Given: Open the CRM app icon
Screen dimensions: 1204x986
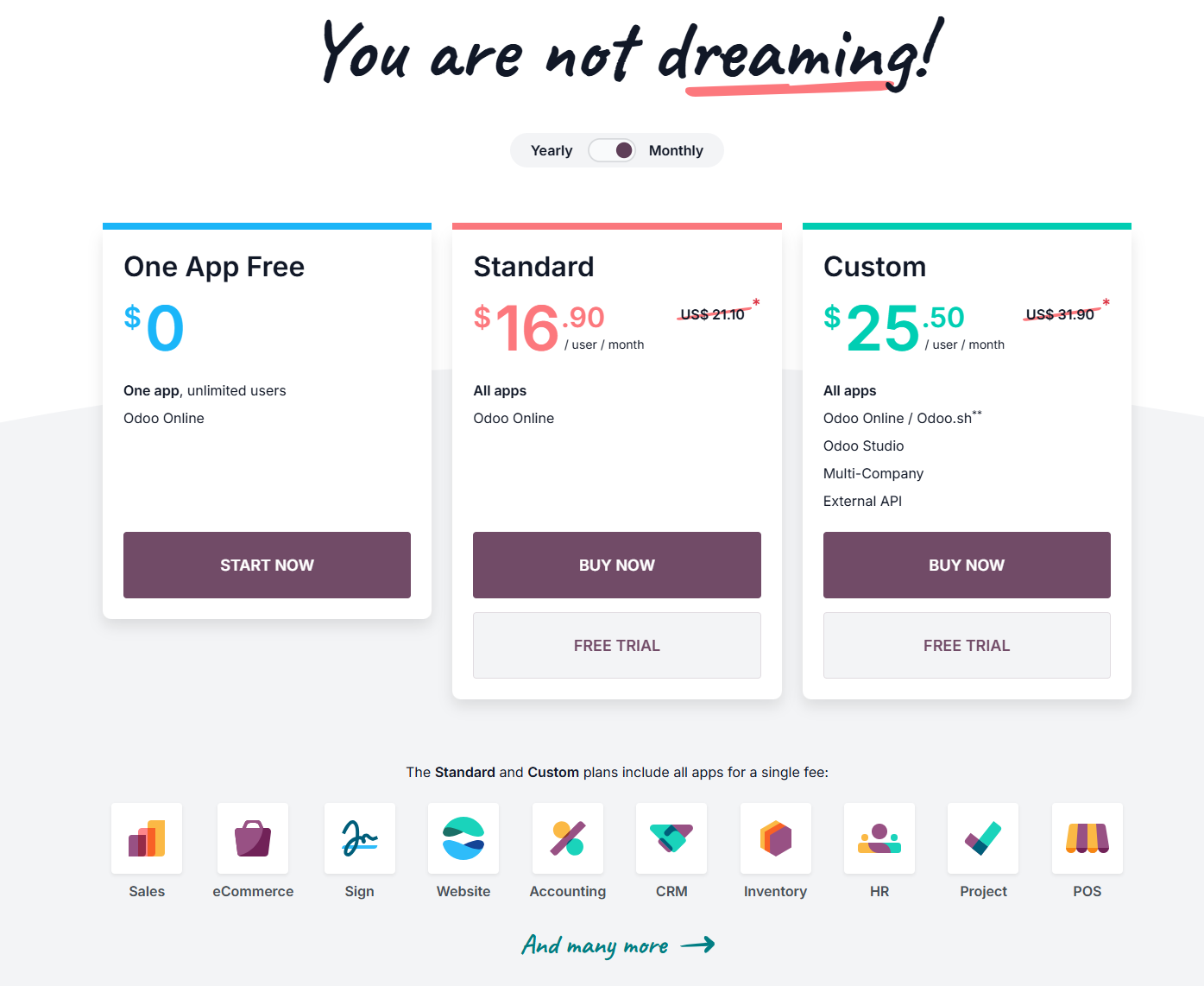Looking at the screenshot, I should coord(671,838).
